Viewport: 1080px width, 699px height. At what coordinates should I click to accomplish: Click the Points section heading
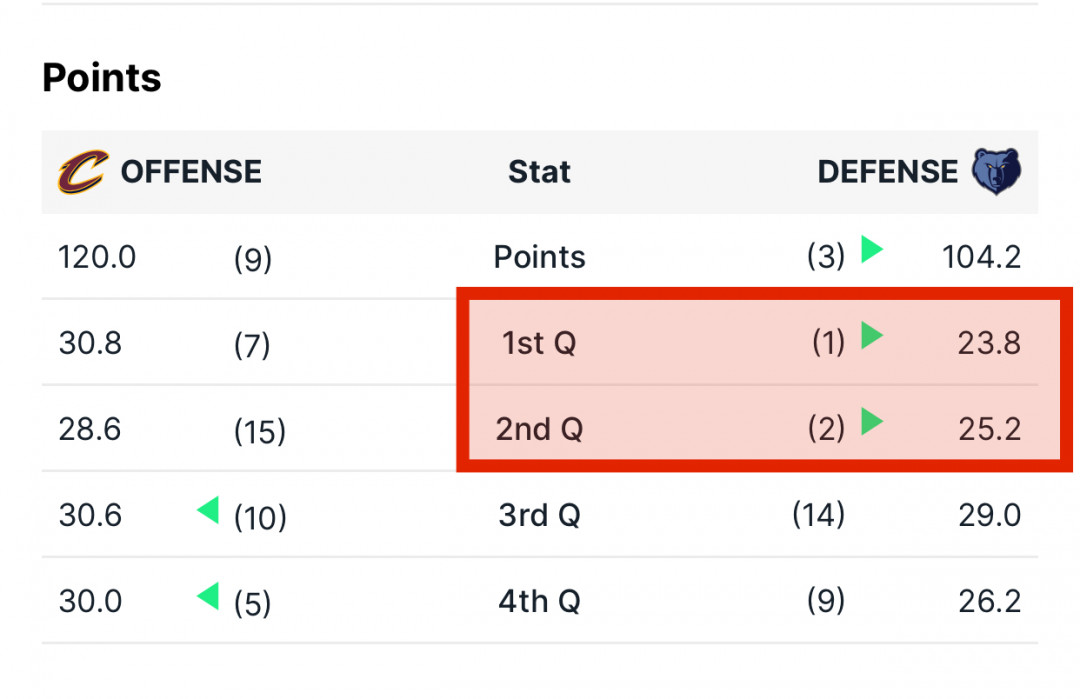coord(102,77)
